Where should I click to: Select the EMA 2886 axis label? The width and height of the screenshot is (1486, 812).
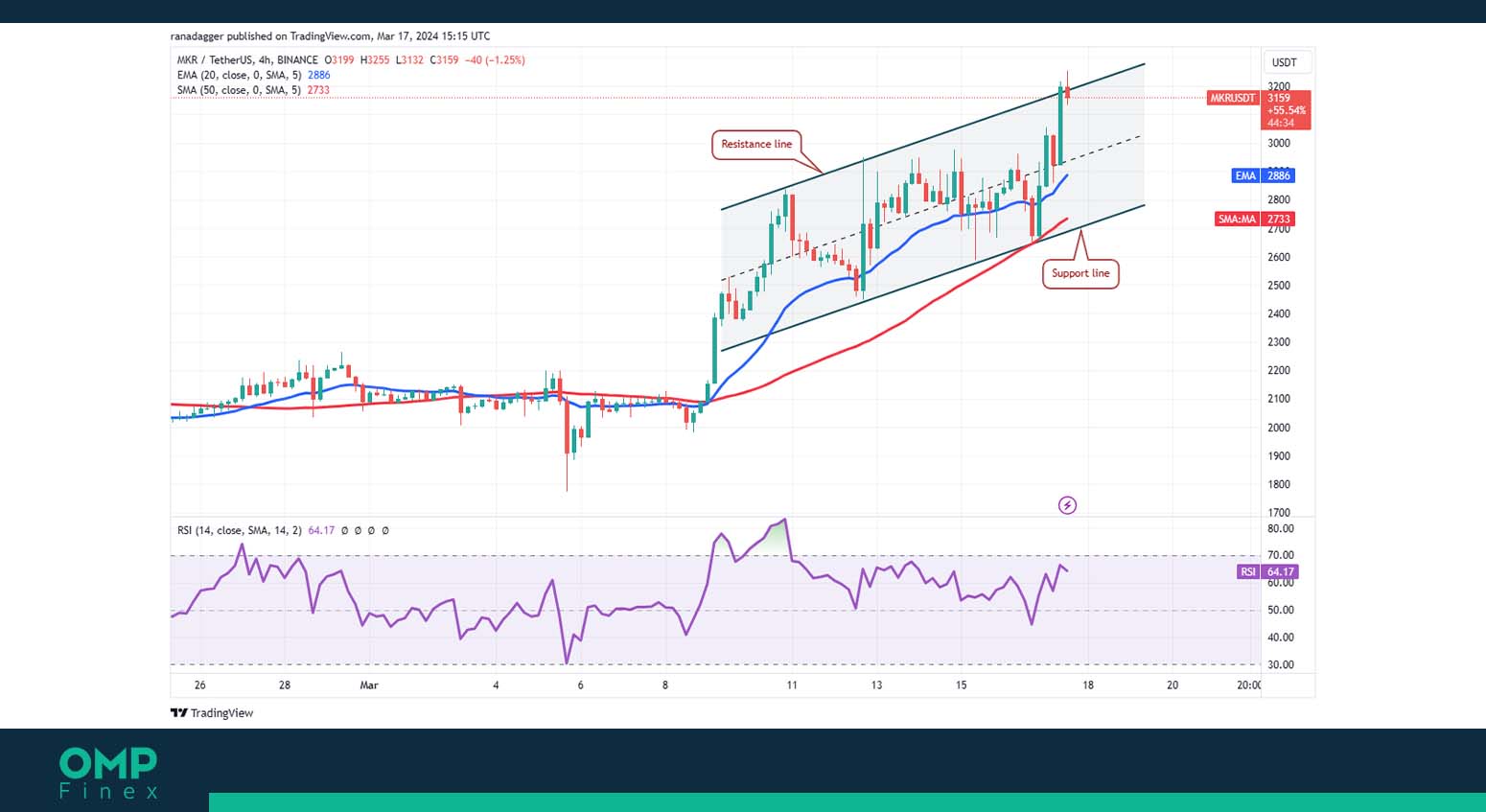(1264, 175)
